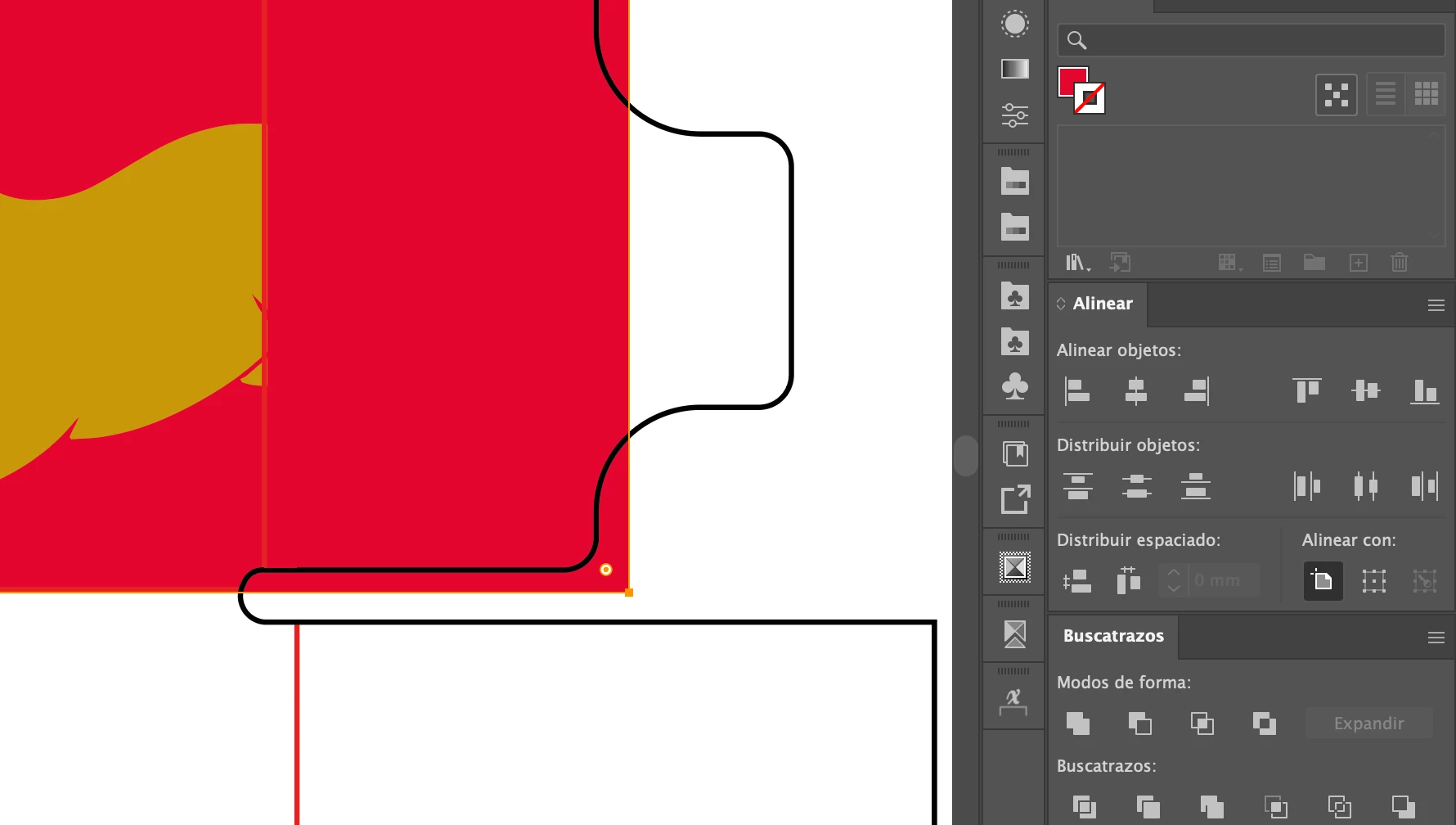The image size is (1456, 825).
Task: Align objects to vertical center
Action: coord(1365,390)
